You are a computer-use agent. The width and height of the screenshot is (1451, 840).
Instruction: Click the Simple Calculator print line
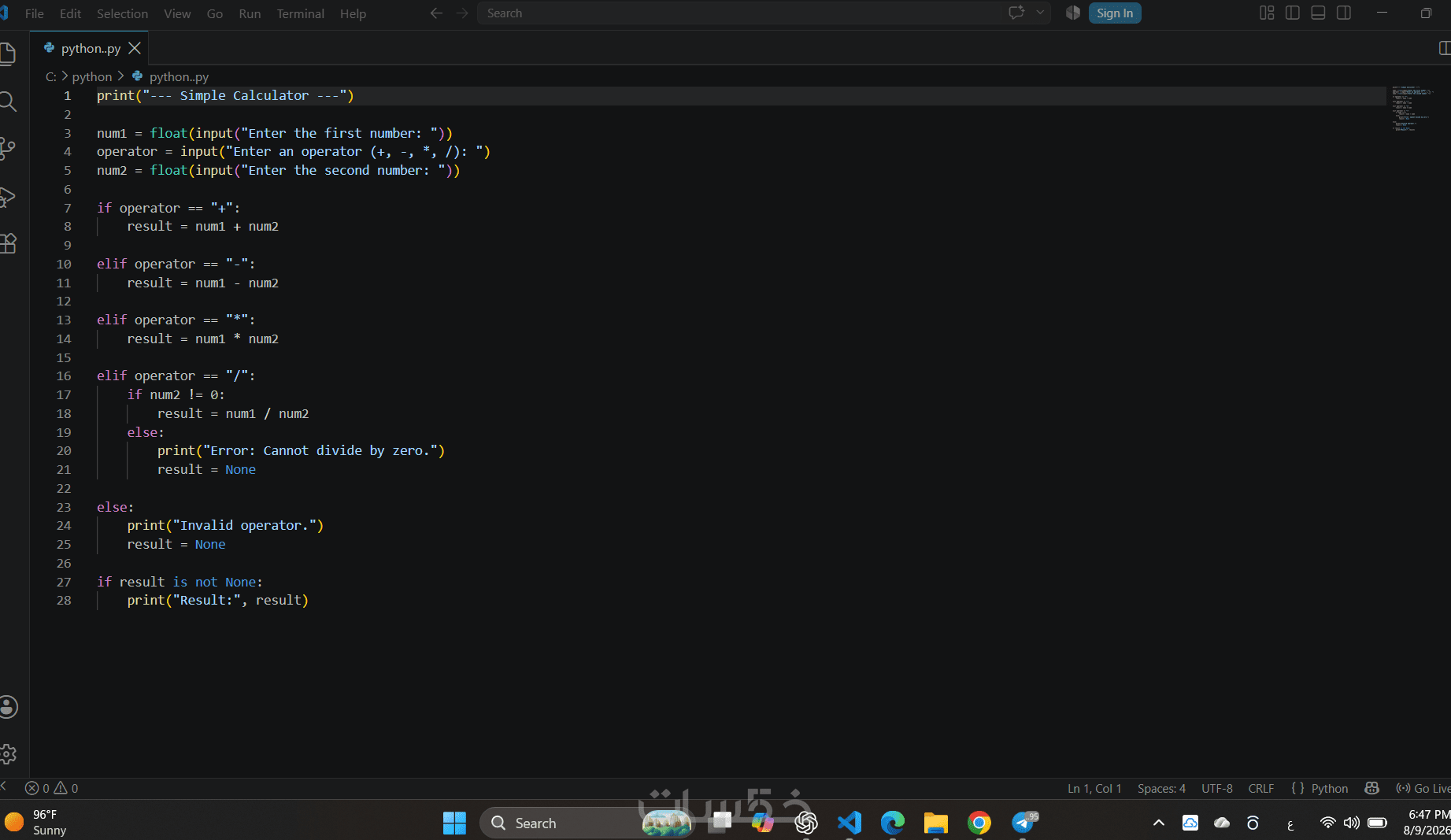coord(225,95)
